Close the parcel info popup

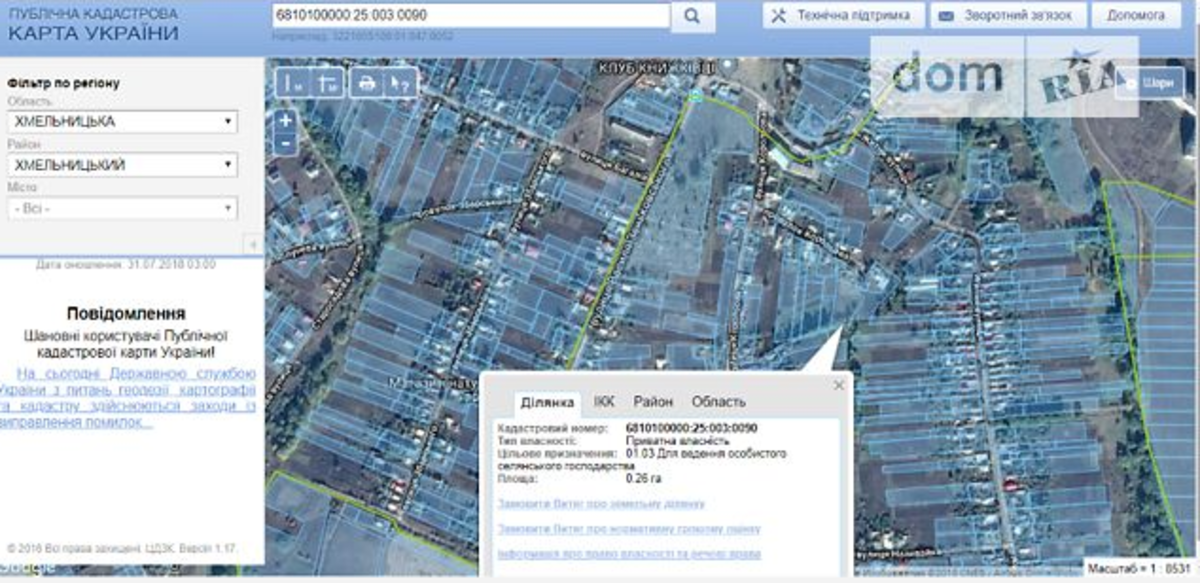coord(839,385)
